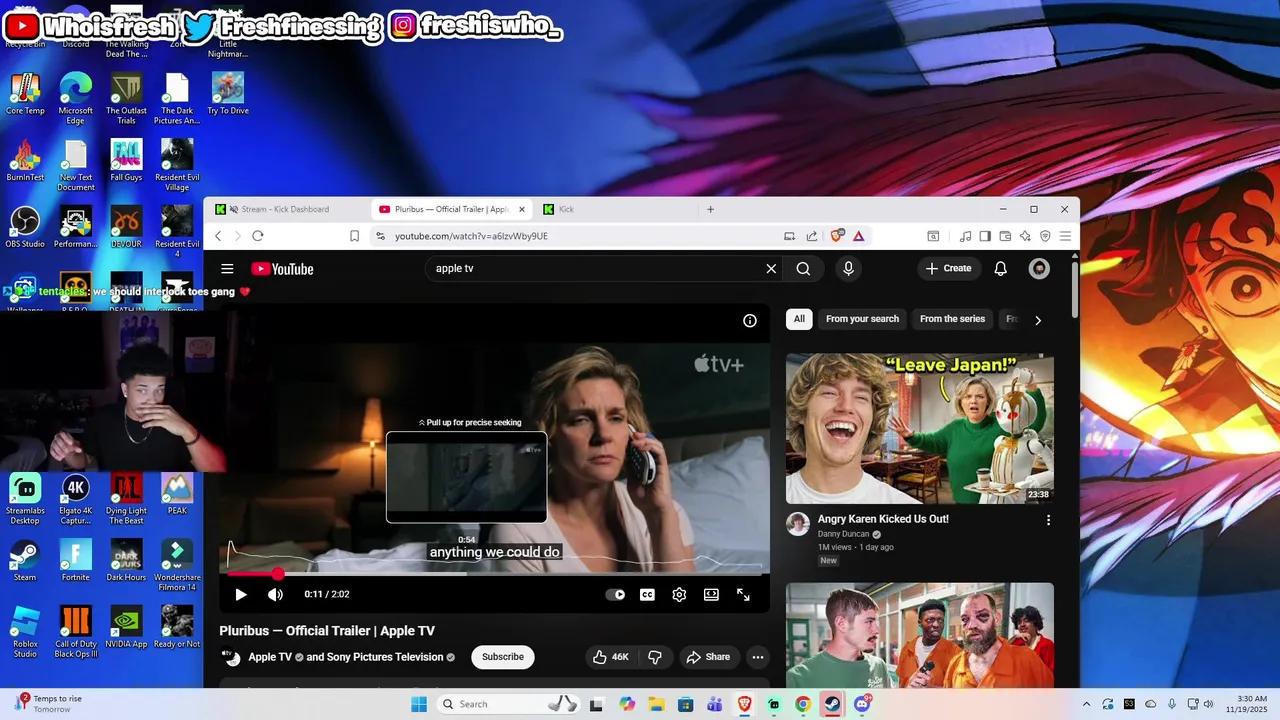
Task: Open the Windows Start menu
Action: coord(419,704)
